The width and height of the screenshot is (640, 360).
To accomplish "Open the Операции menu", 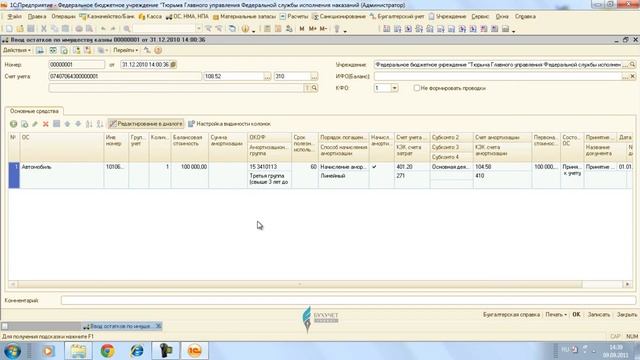I will pyautogui.click(x=63, y=17).
